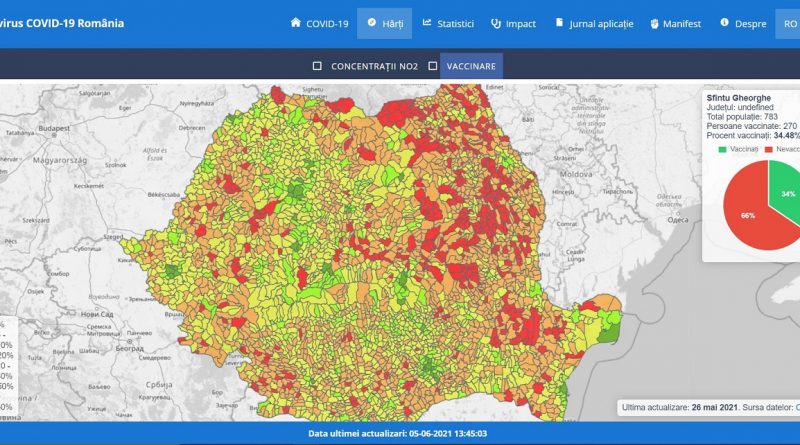Click the fist icon beside Manifest
800x445 pixels.
click(655, 23)
